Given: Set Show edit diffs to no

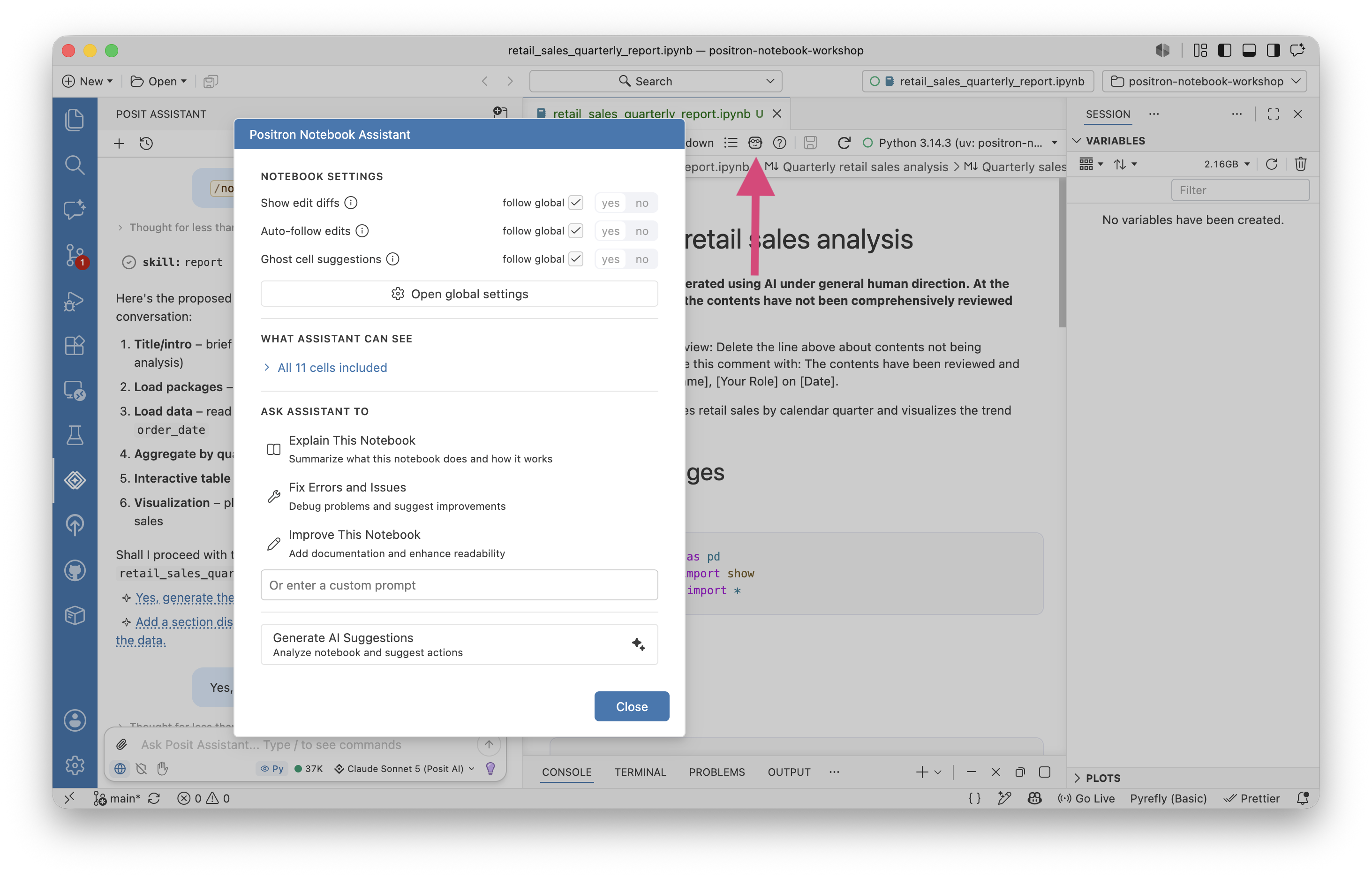Looking at the screenshot, I should pos(642,203).
